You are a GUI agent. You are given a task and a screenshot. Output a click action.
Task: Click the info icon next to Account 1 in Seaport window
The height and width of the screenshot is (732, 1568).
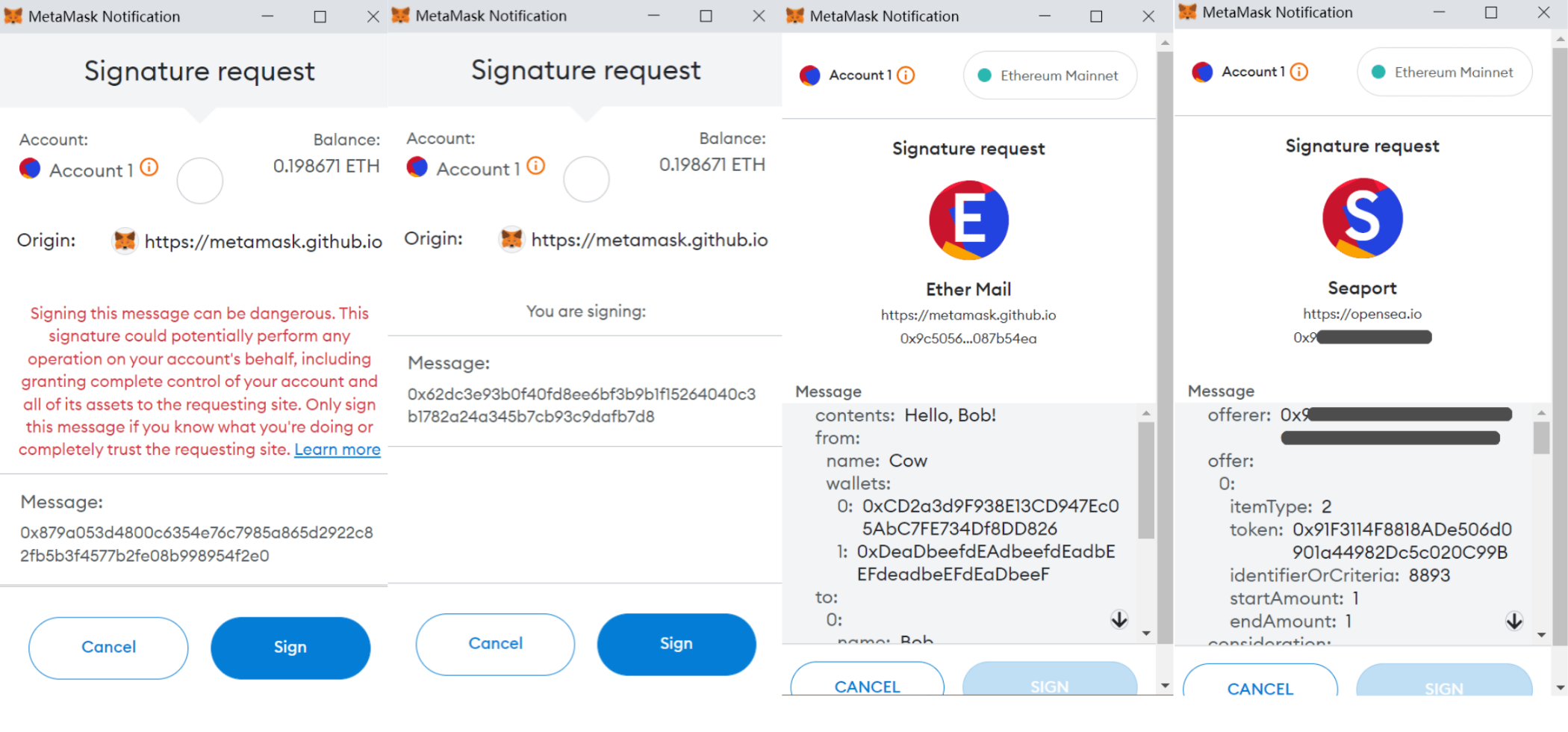tap(1299, 72)
